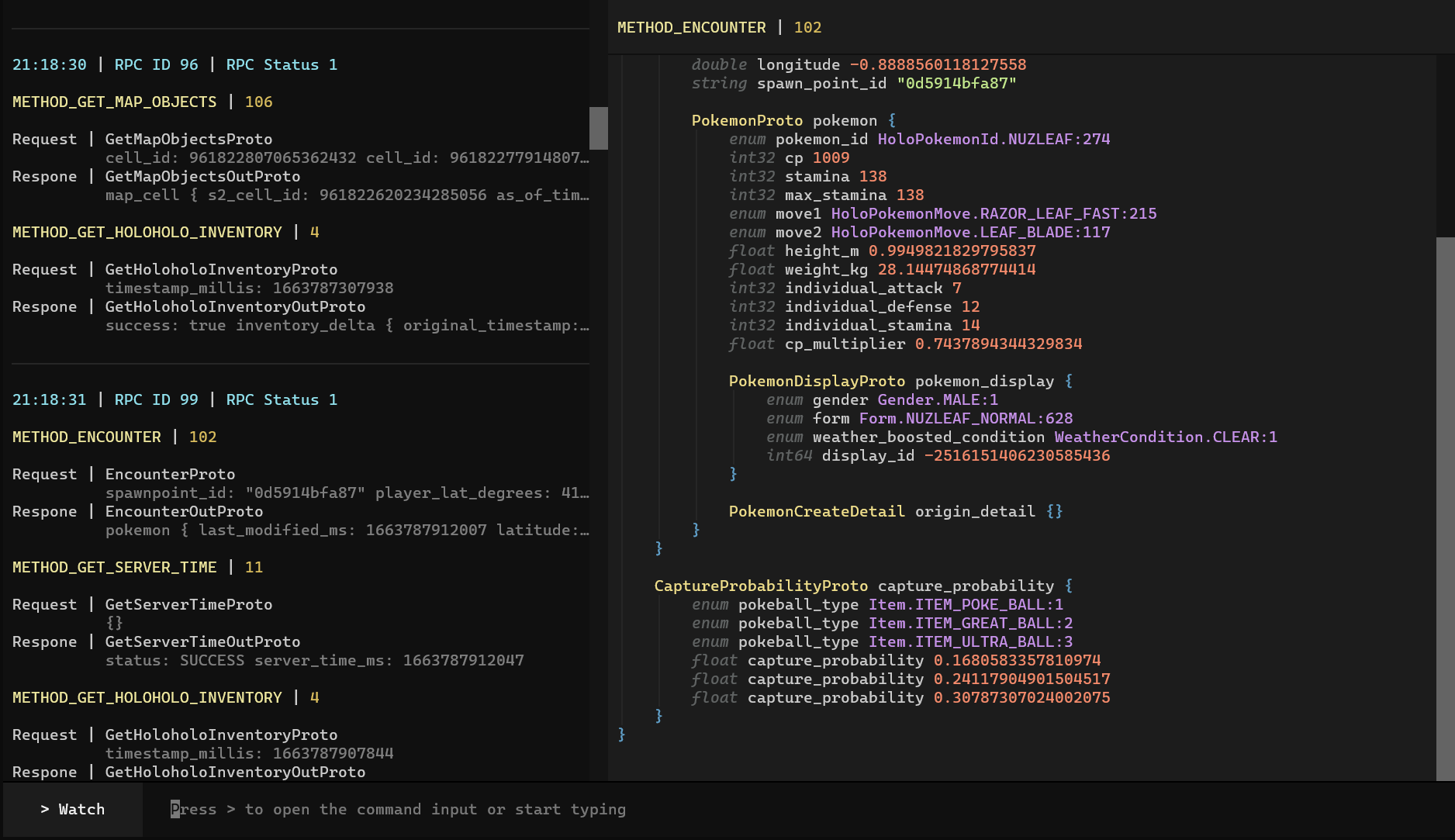
Task: Open METHOD_ENCOUNTER 102 in left list
Action: [x=115, y=437]
